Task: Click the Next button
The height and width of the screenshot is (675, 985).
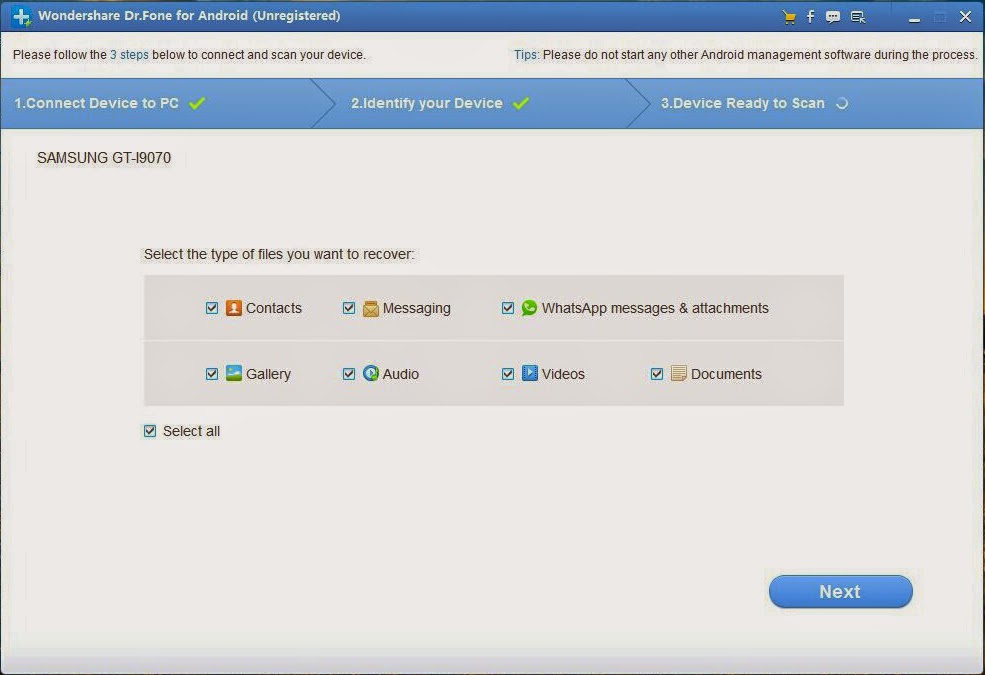Action: tap(841, 591)
